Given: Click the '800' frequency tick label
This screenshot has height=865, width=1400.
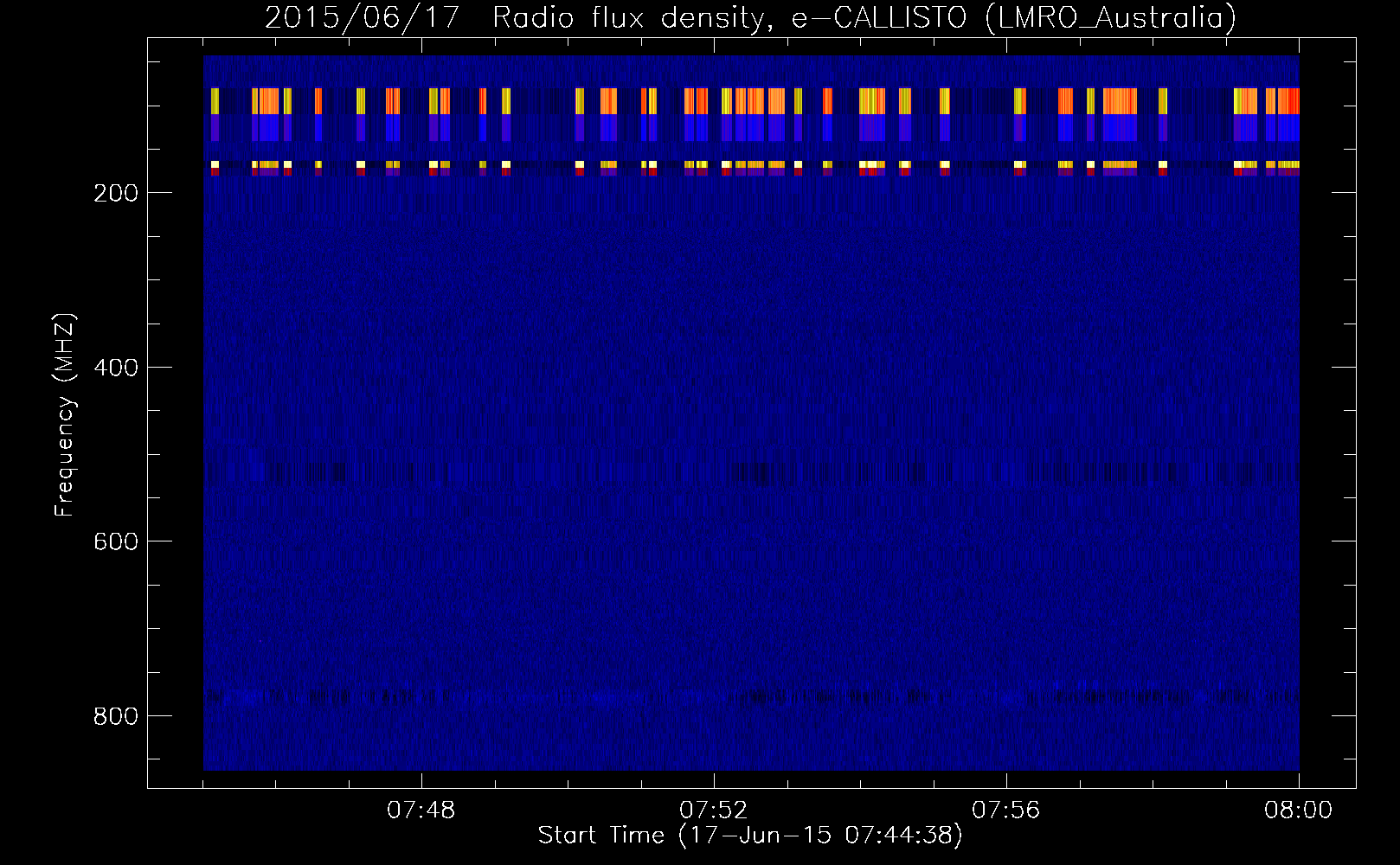Looking at the screenshot, I should 116,716.
